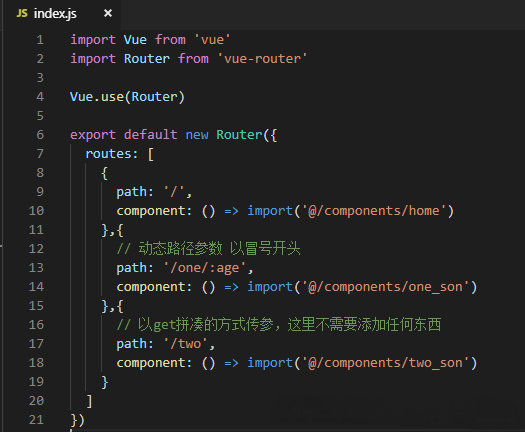The height and width of the screenshot is (432, 525).
Task: Click the '@/components/home' import path
Action: coord(374,211)
